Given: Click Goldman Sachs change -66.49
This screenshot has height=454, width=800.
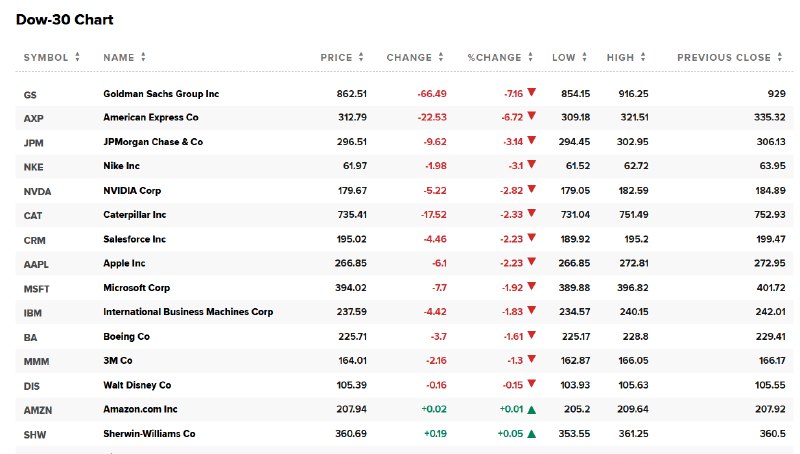Looking at the screenshot, I should pos(432,94).
